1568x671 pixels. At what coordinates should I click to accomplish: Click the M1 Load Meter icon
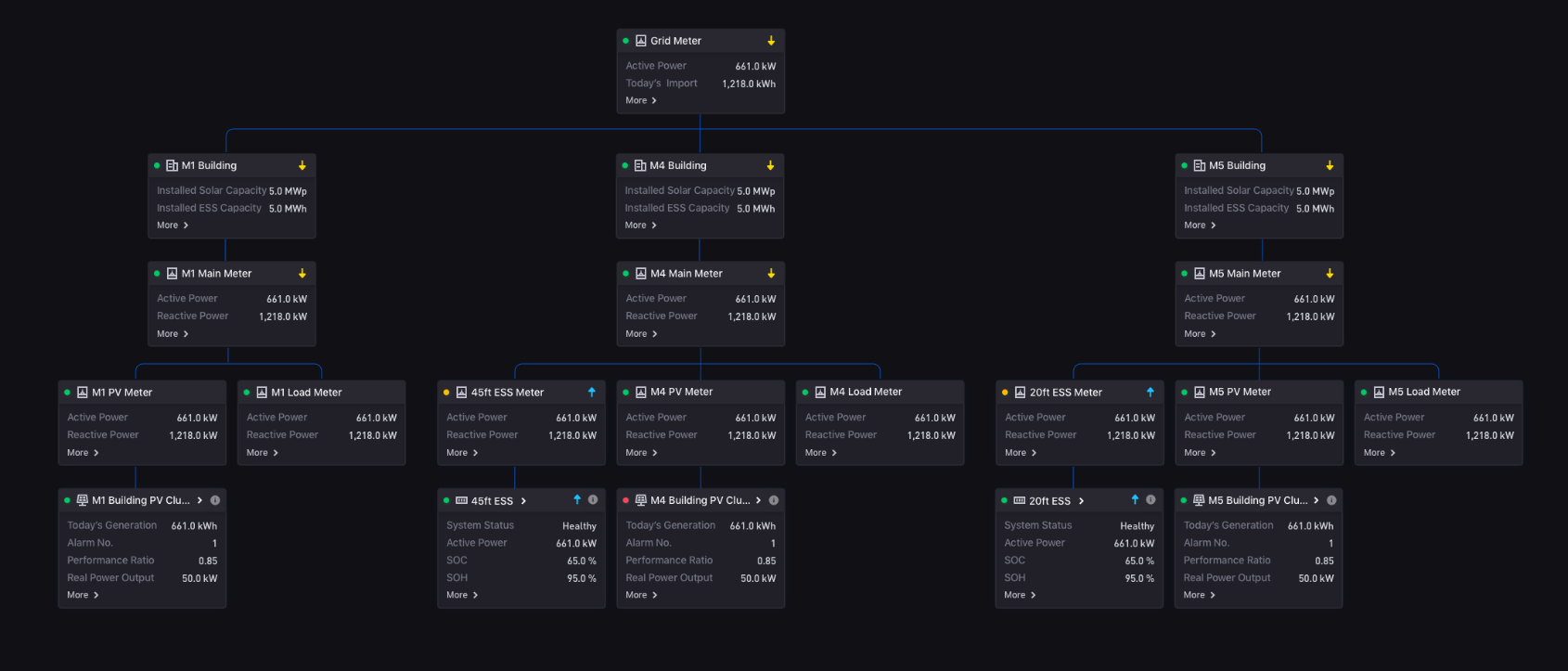click(262, 393)
